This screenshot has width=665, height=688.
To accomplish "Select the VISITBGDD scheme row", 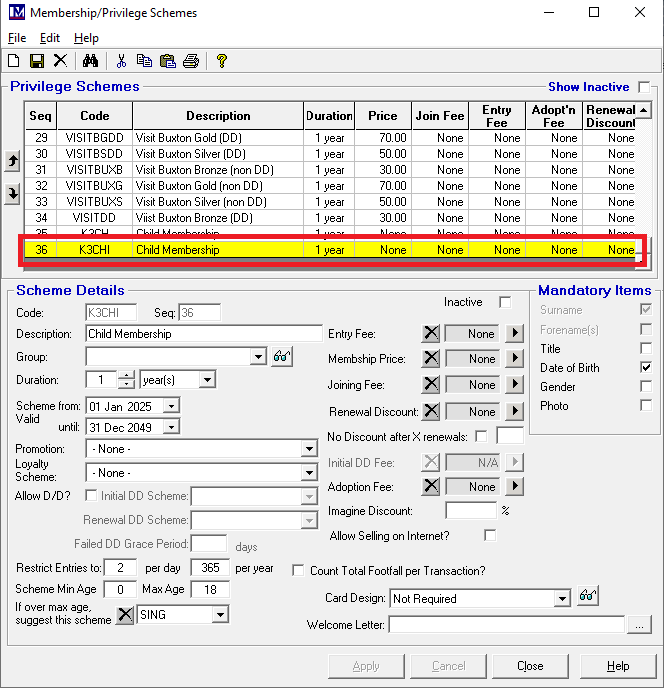I will point(330,138).
